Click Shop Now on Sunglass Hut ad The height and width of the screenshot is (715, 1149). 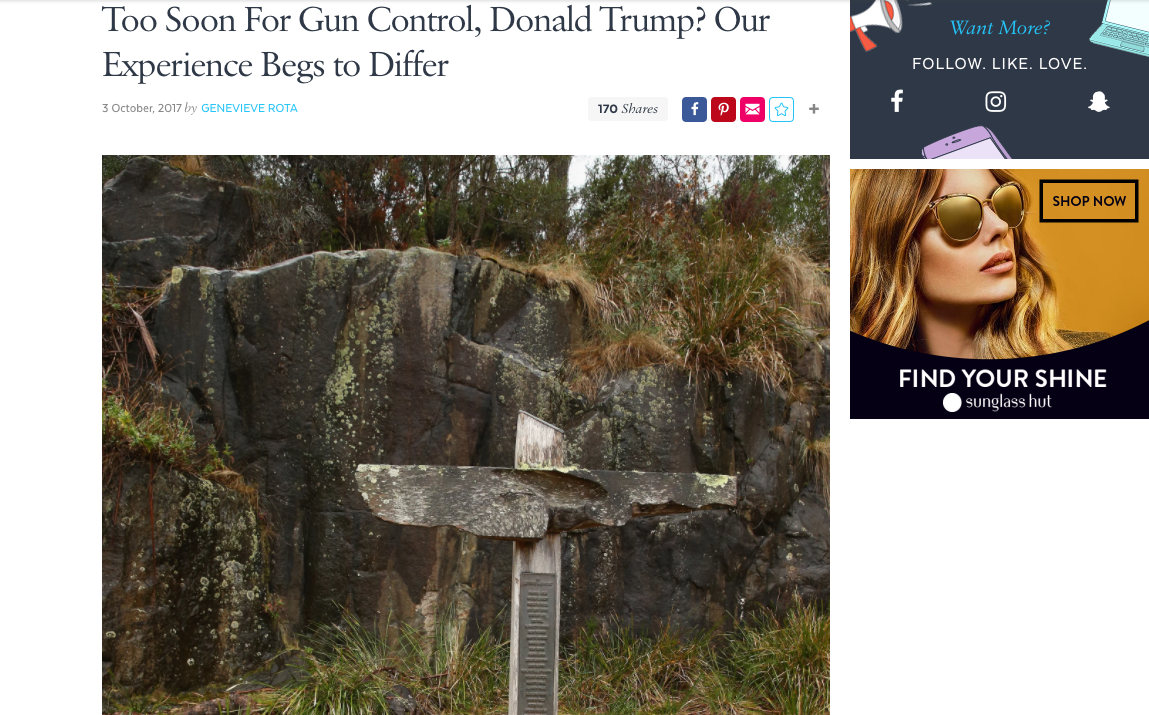tap(1089, 201)
